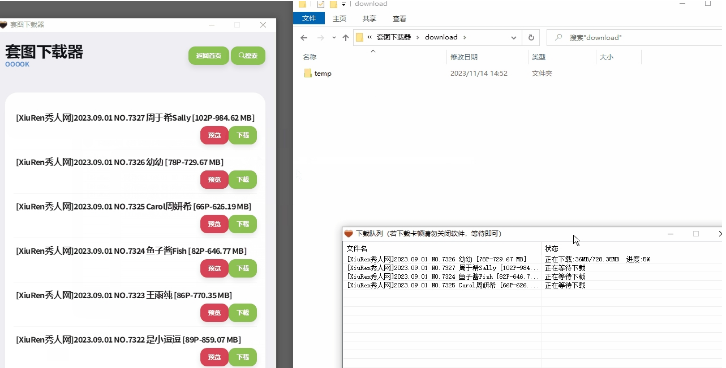Open the 共享 ribbon tab in Explorer
The image size is (726, 368).
pyautogui.click(x=369, y=19)
